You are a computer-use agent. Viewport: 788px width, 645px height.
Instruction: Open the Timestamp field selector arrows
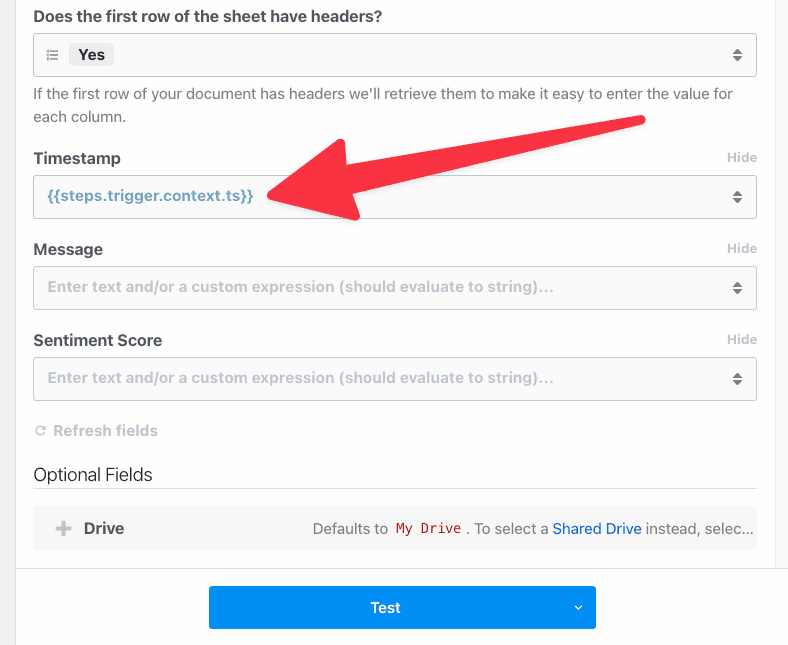pos(737,197)
